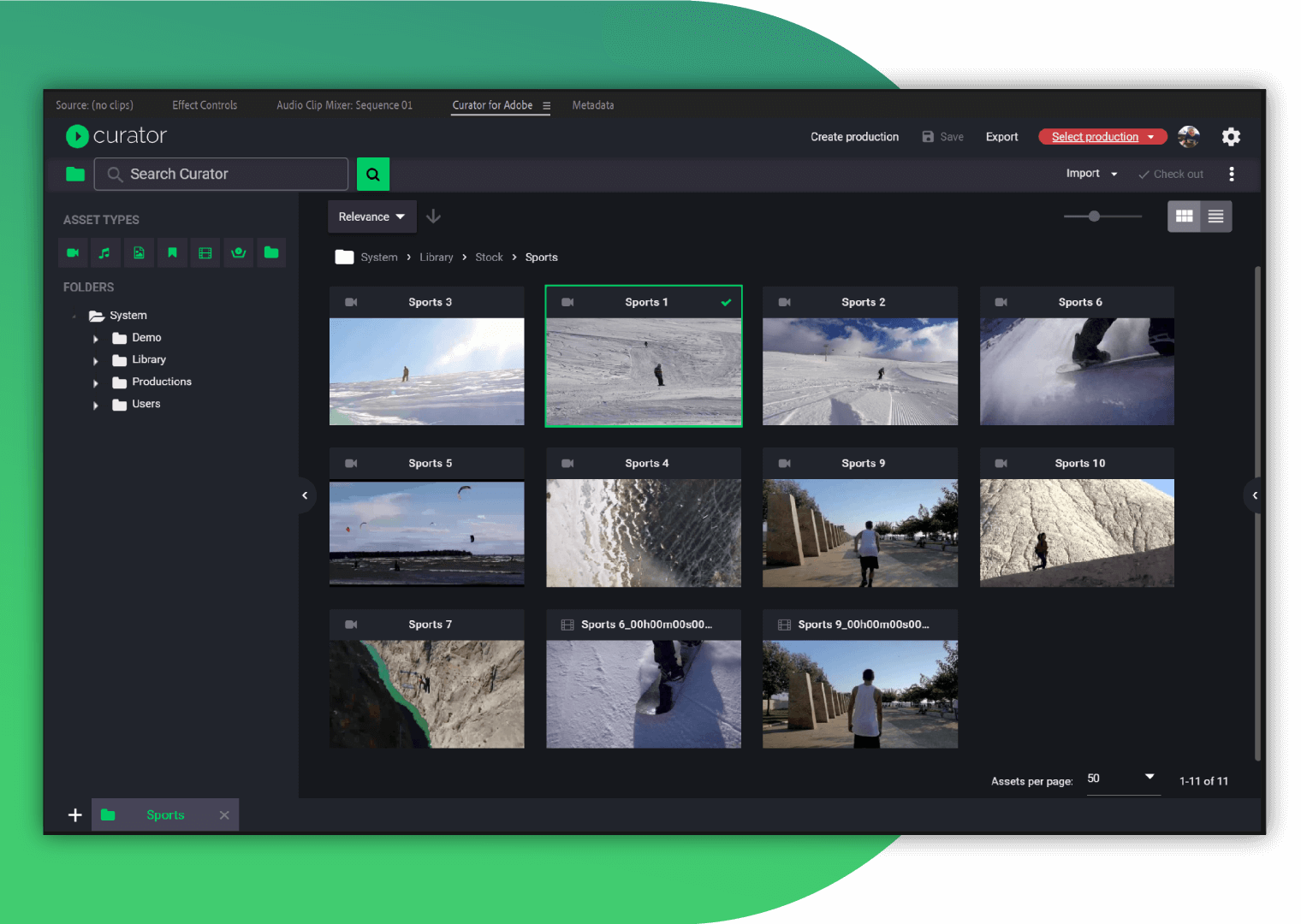Select the Sports bottom tab
The height and width of the screenshot is (924, 1301).
point(165,815)
